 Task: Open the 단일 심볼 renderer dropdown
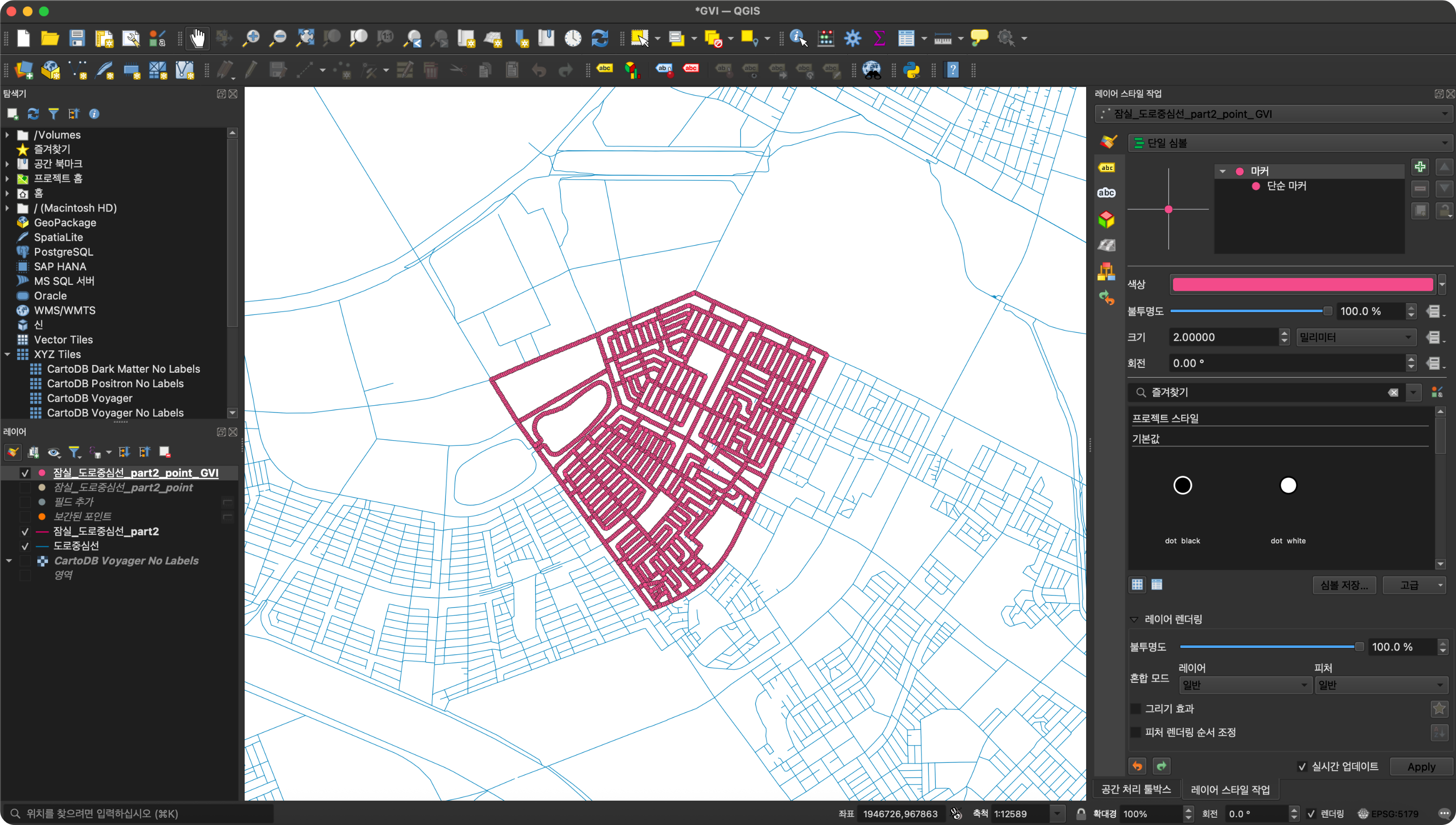tap(1290, 143)
